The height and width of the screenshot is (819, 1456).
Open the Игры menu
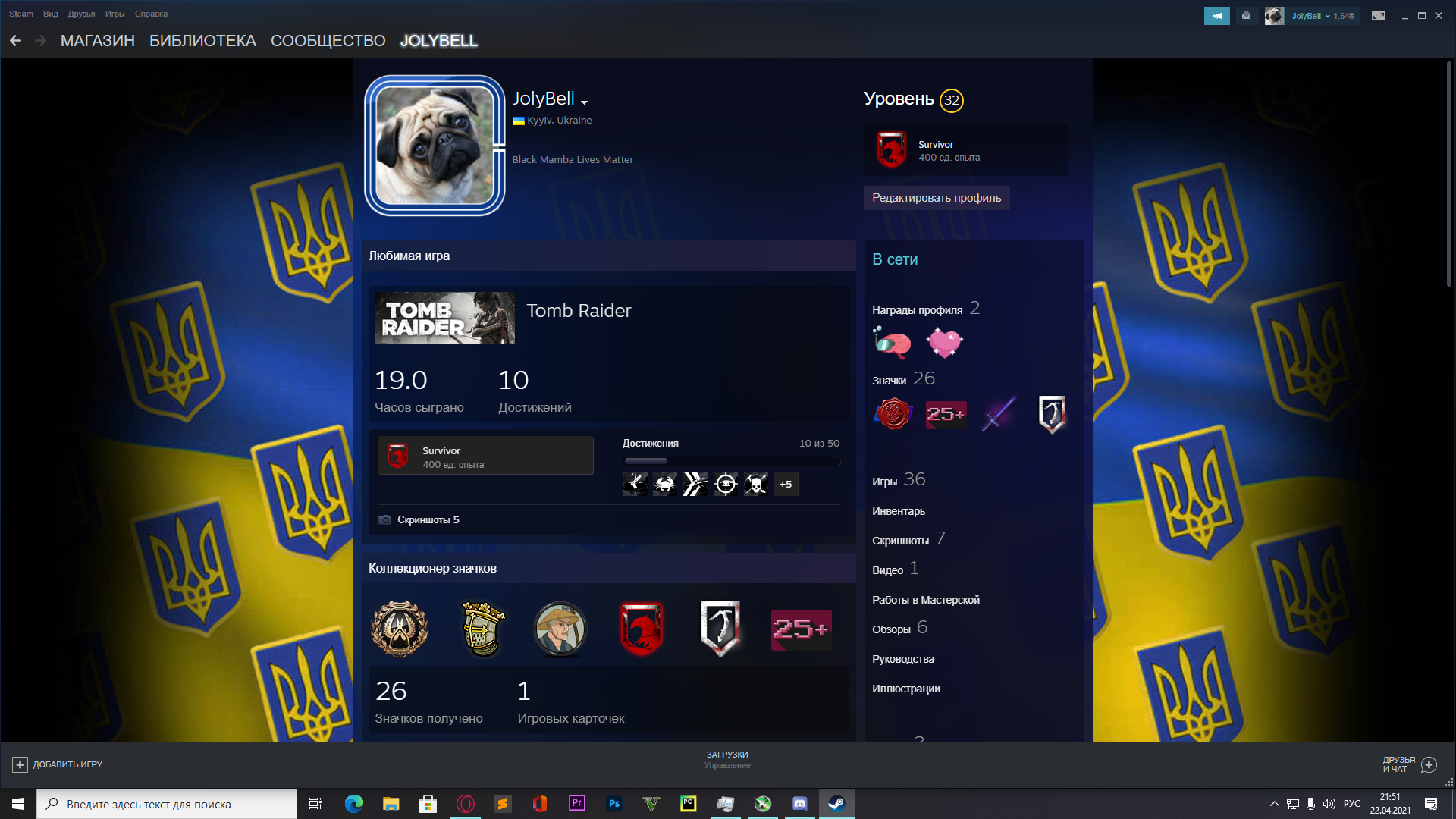coord(115,14)
